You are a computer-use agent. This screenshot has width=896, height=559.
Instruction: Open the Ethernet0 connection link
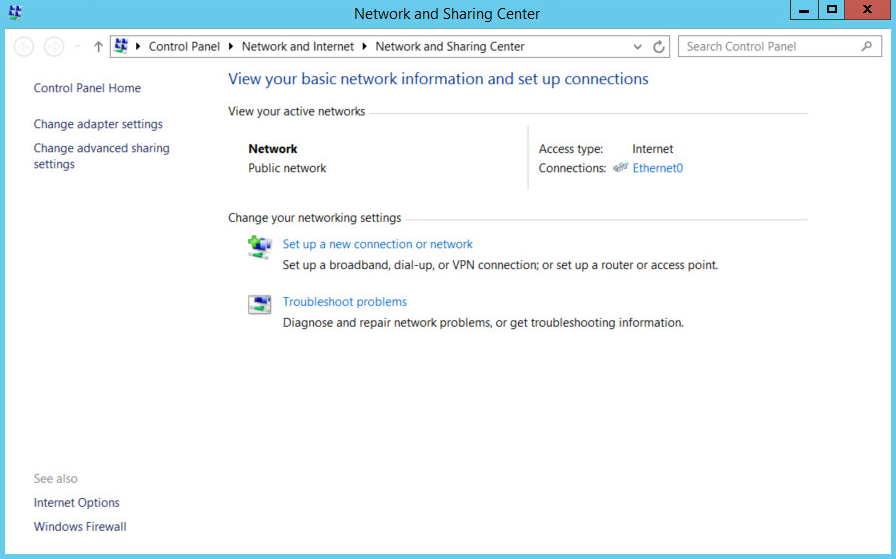coord(657,168)
